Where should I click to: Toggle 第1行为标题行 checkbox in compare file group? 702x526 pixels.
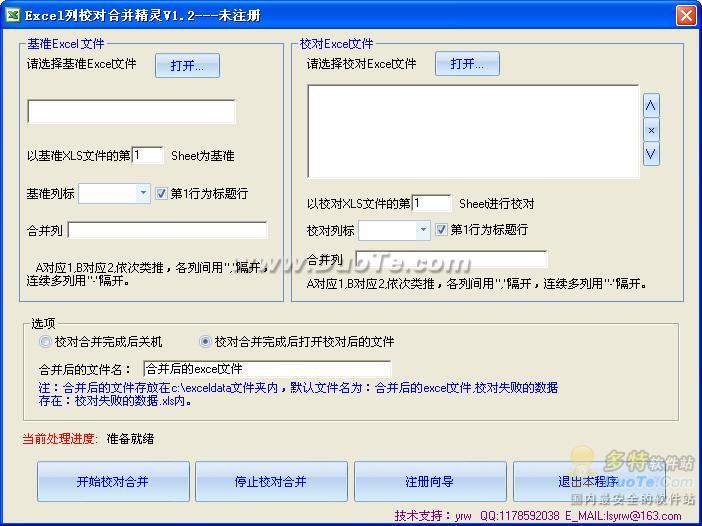pyautogui.click(x=441, y=230)
